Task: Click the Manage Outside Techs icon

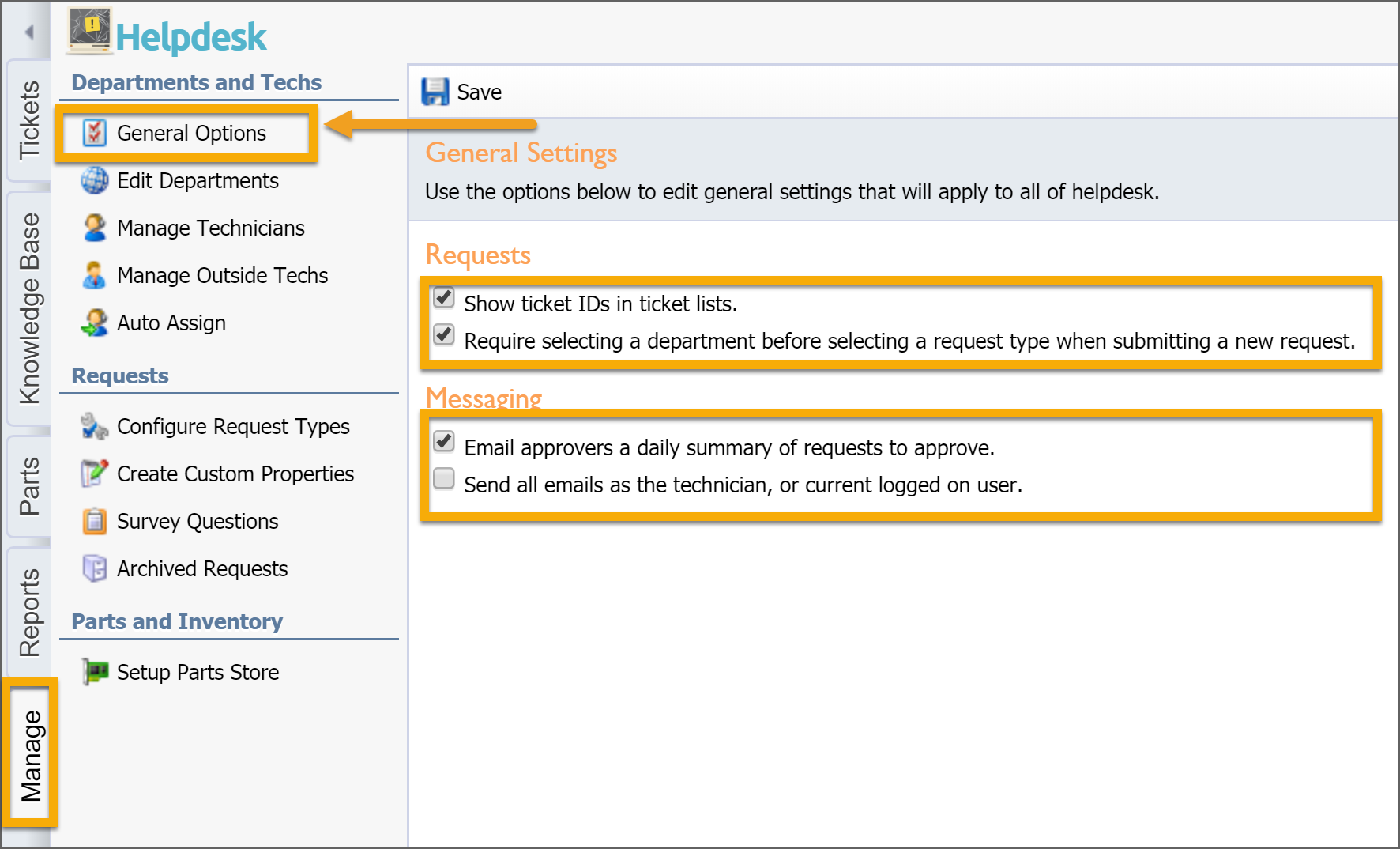Action: [x=95, y=275]
